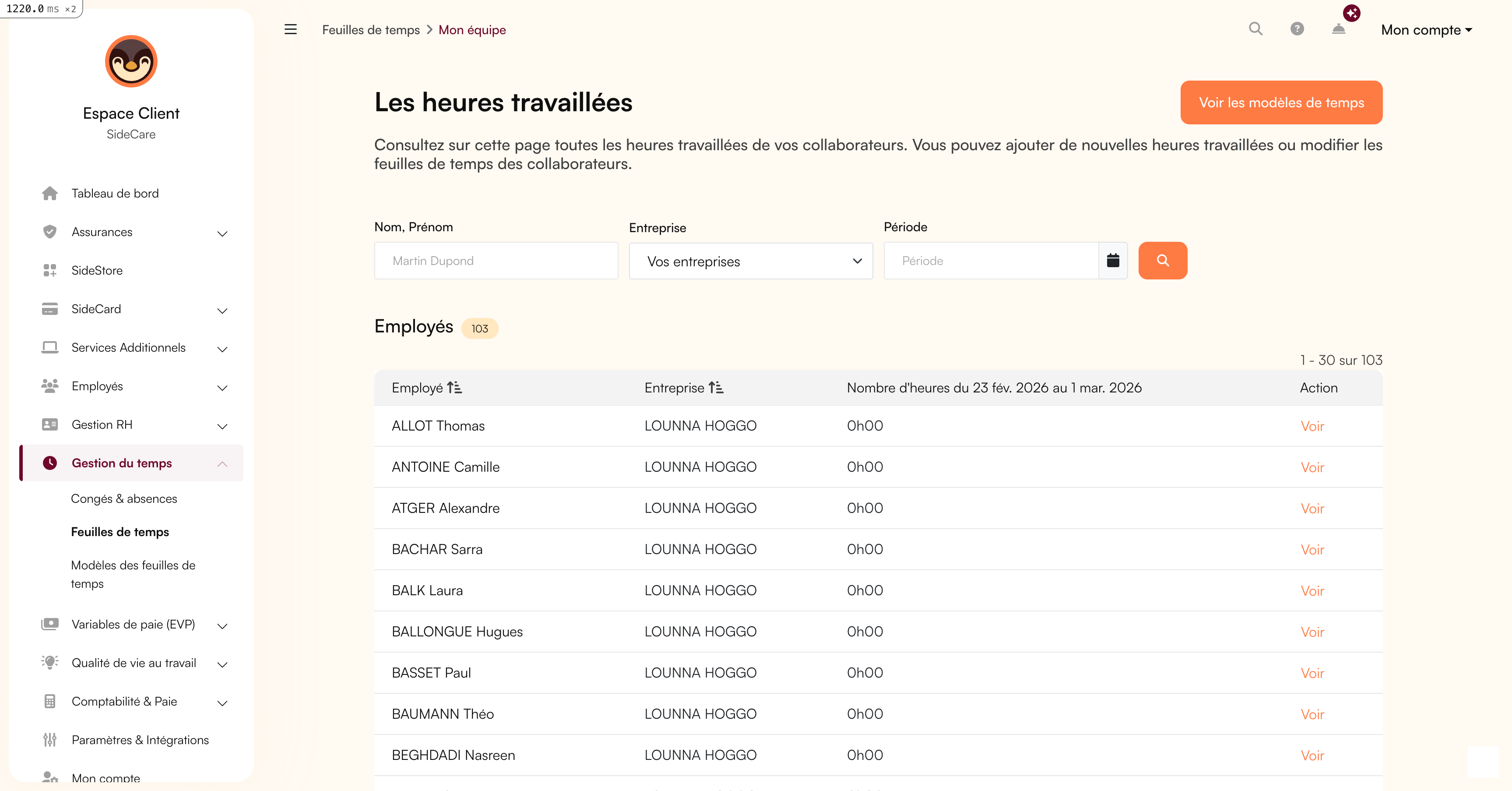Open the search magnifier in top bar
Image resolution: width=1512 pixels, height=791 pixels.
[1255, 29]
